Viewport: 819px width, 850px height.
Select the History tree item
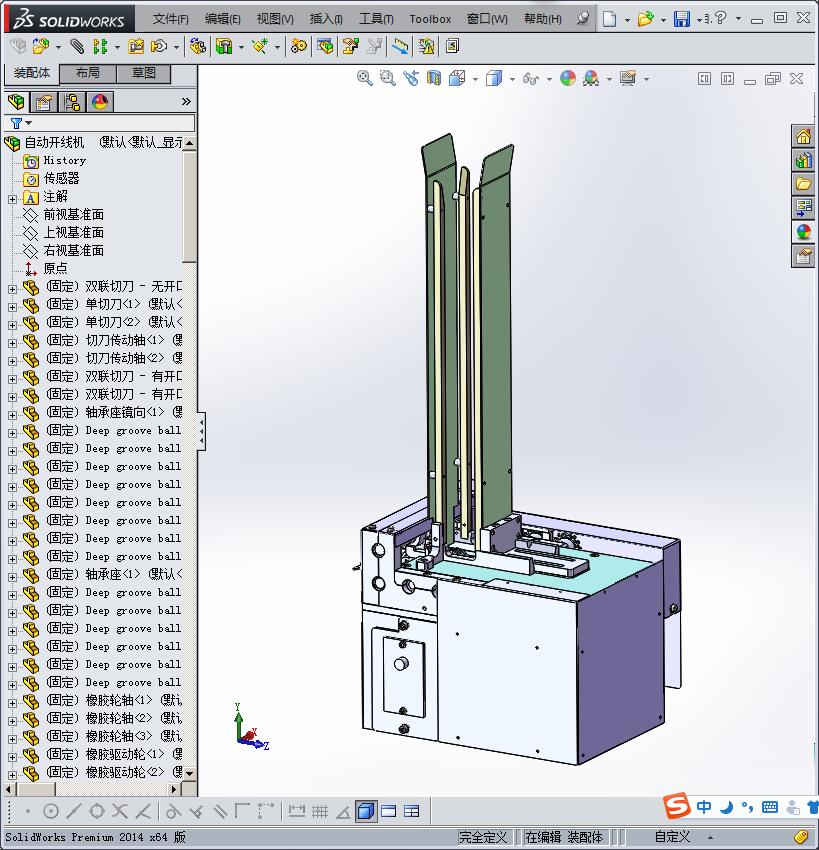(x=65, y=160)
